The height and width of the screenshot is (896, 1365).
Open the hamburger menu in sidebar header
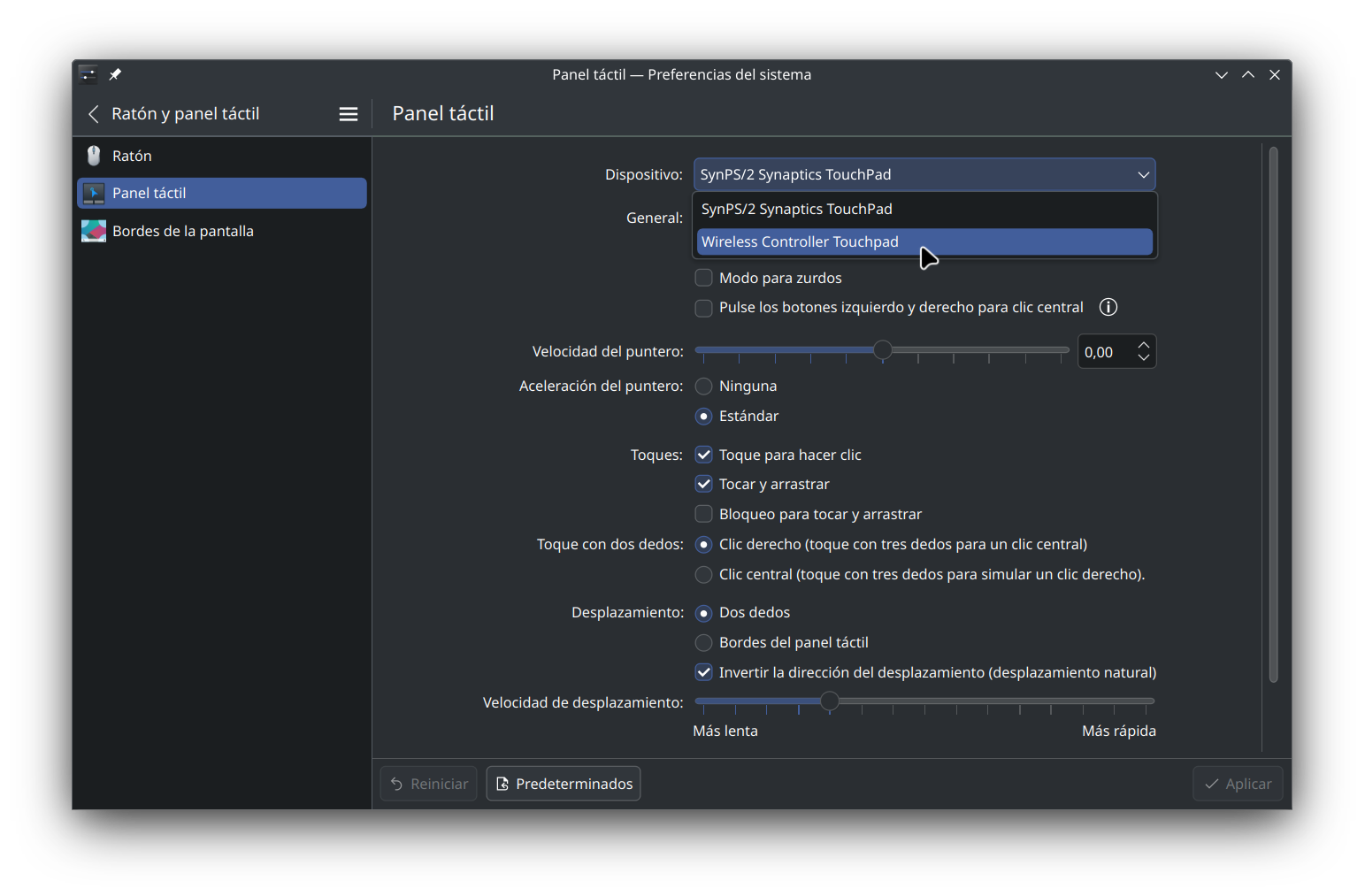349,114
